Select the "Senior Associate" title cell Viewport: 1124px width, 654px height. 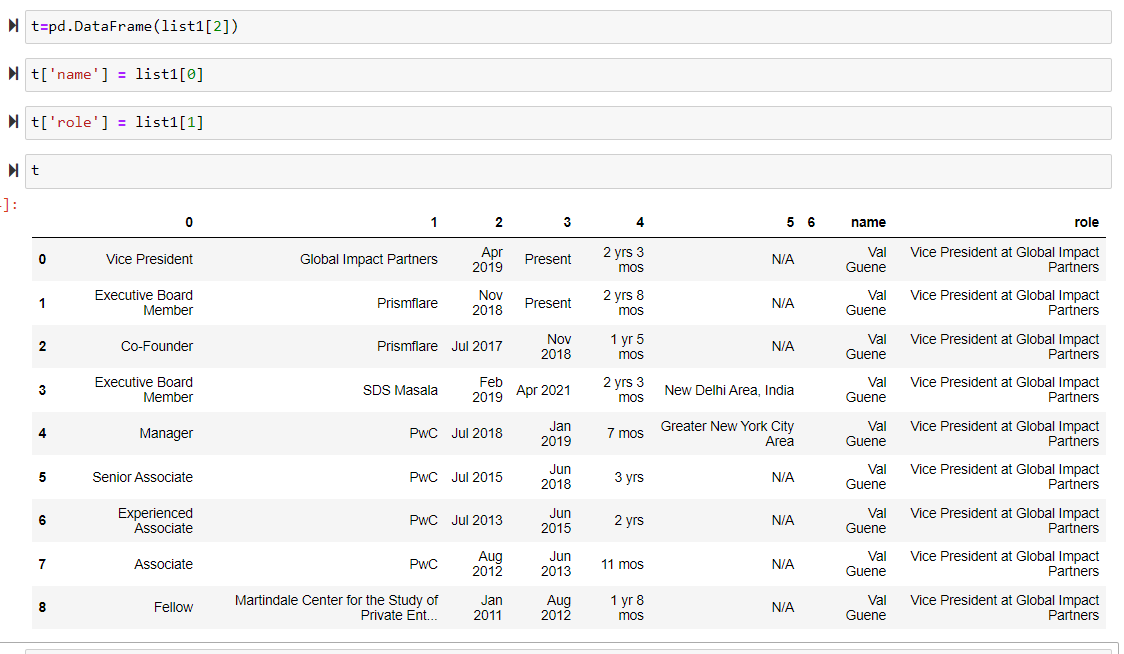click(x=142, y=477)
